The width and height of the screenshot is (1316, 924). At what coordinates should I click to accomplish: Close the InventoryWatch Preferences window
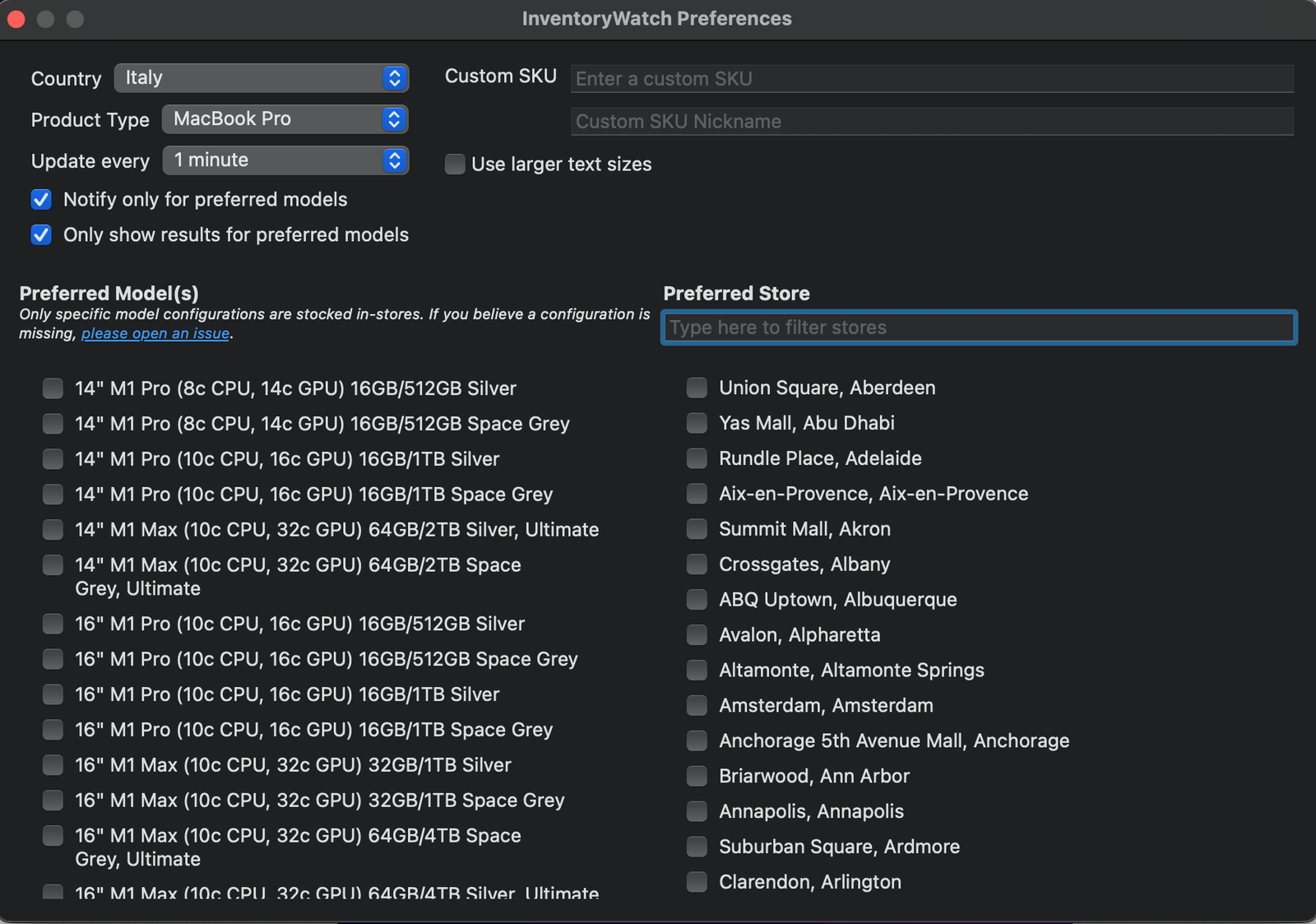pyautogui.click(x=16, y=19)
